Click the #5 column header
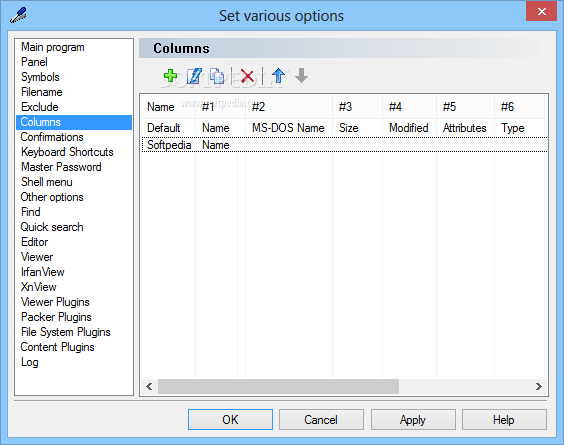564x445 pixels. tap(465, 107)
